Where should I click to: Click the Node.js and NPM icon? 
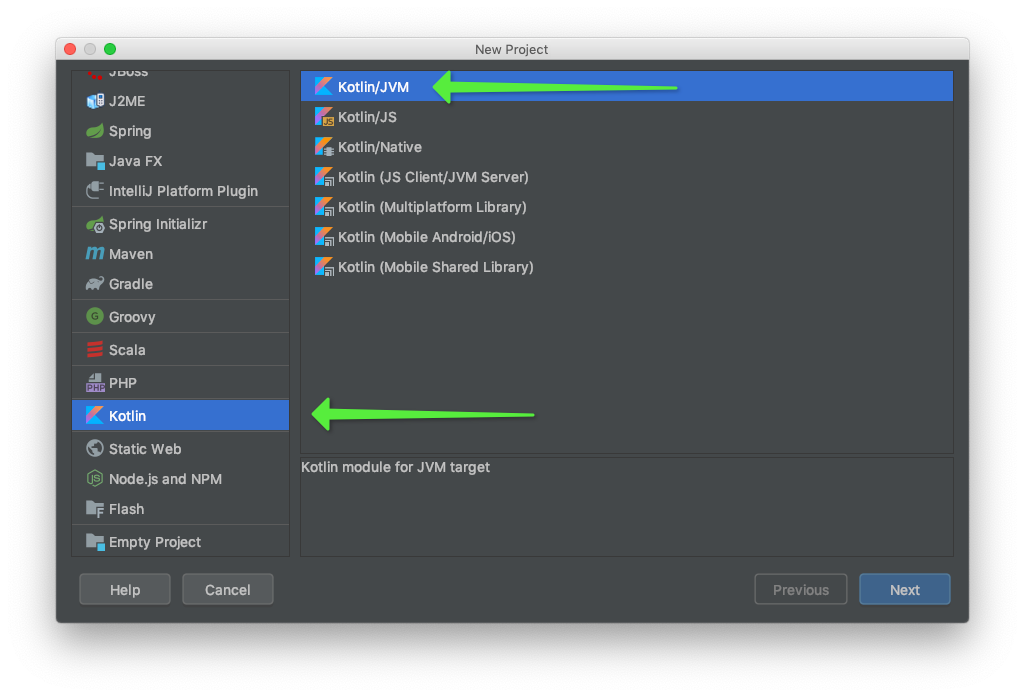[95, 479]
